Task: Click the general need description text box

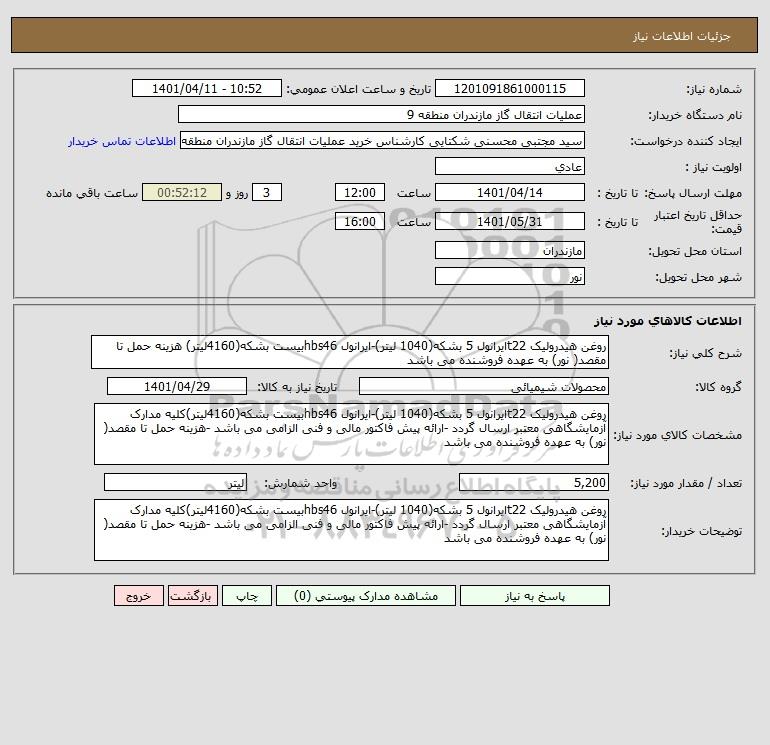Action: click(x=350, y=353)
